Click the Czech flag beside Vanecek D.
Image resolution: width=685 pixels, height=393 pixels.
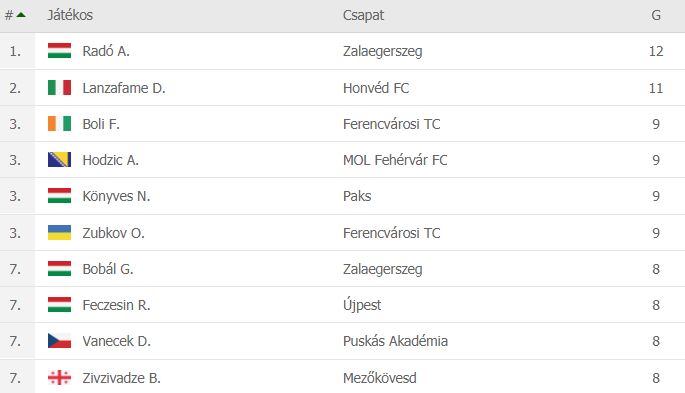click(x=59, y=341)
